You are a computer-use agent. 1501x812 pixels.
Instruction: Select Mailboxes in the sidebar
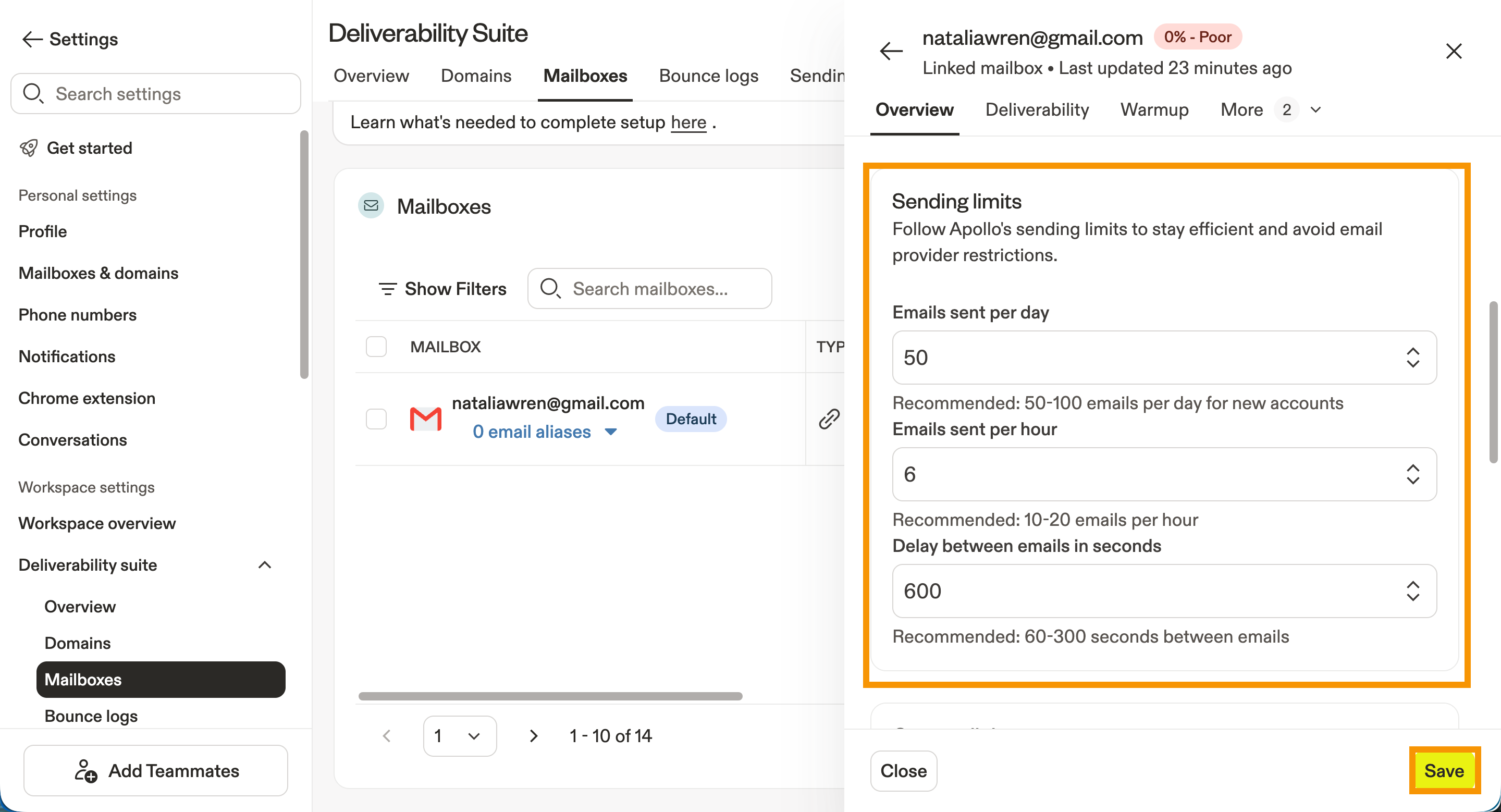161,679
